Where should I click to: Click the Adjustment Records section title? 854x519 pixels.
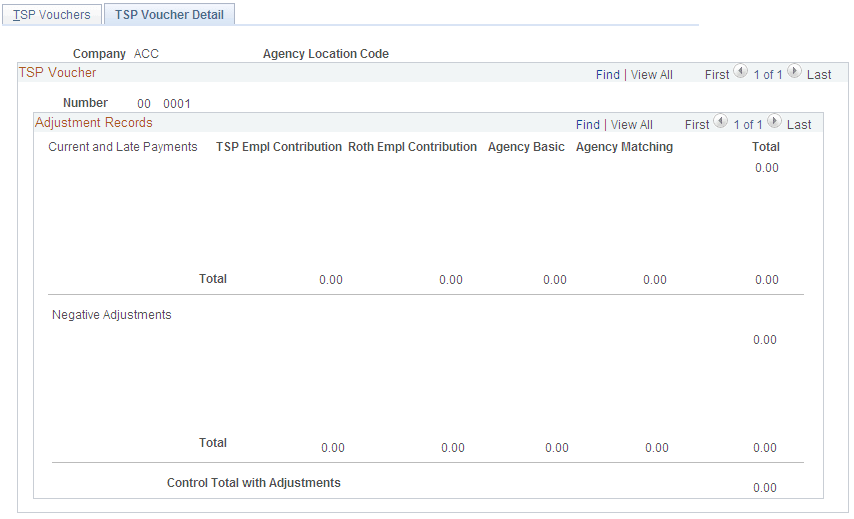tap(94, 123)
